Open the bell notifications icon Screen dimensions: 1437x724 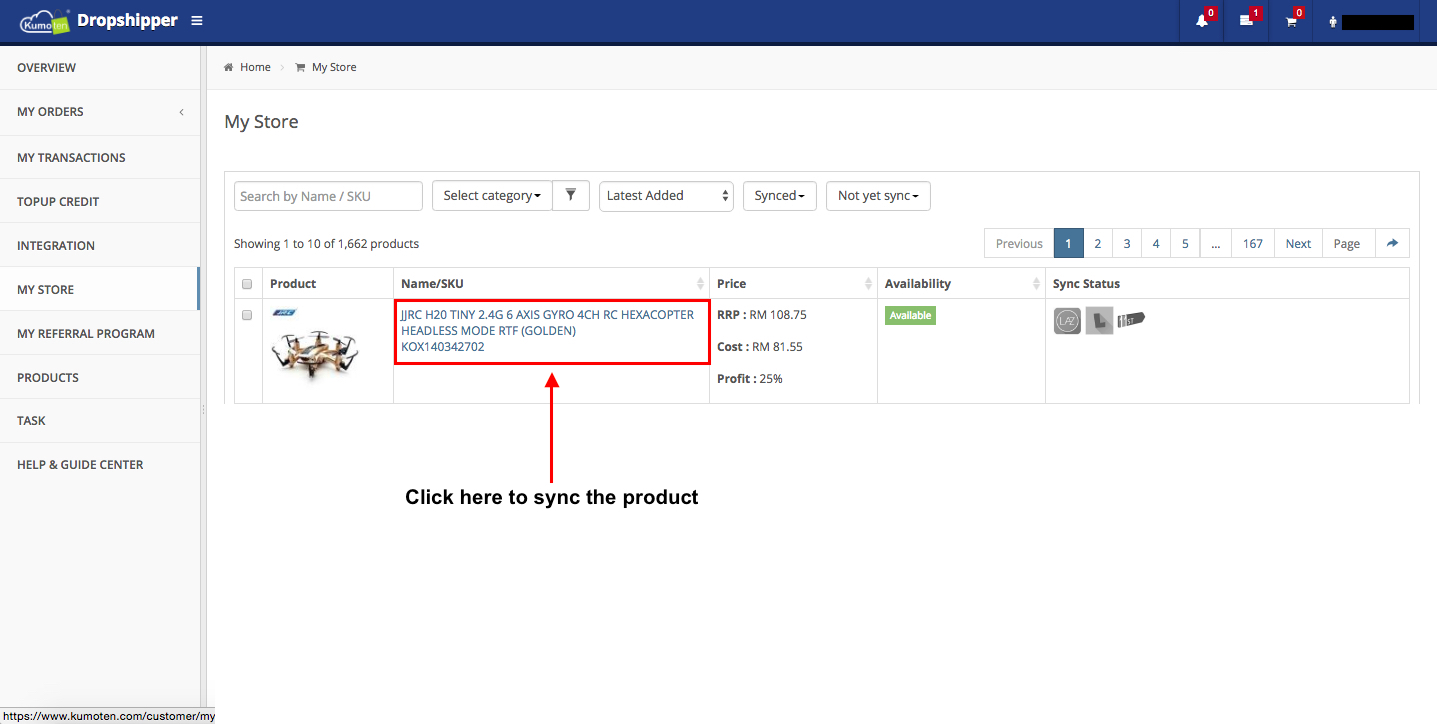tap(1202, 21)
